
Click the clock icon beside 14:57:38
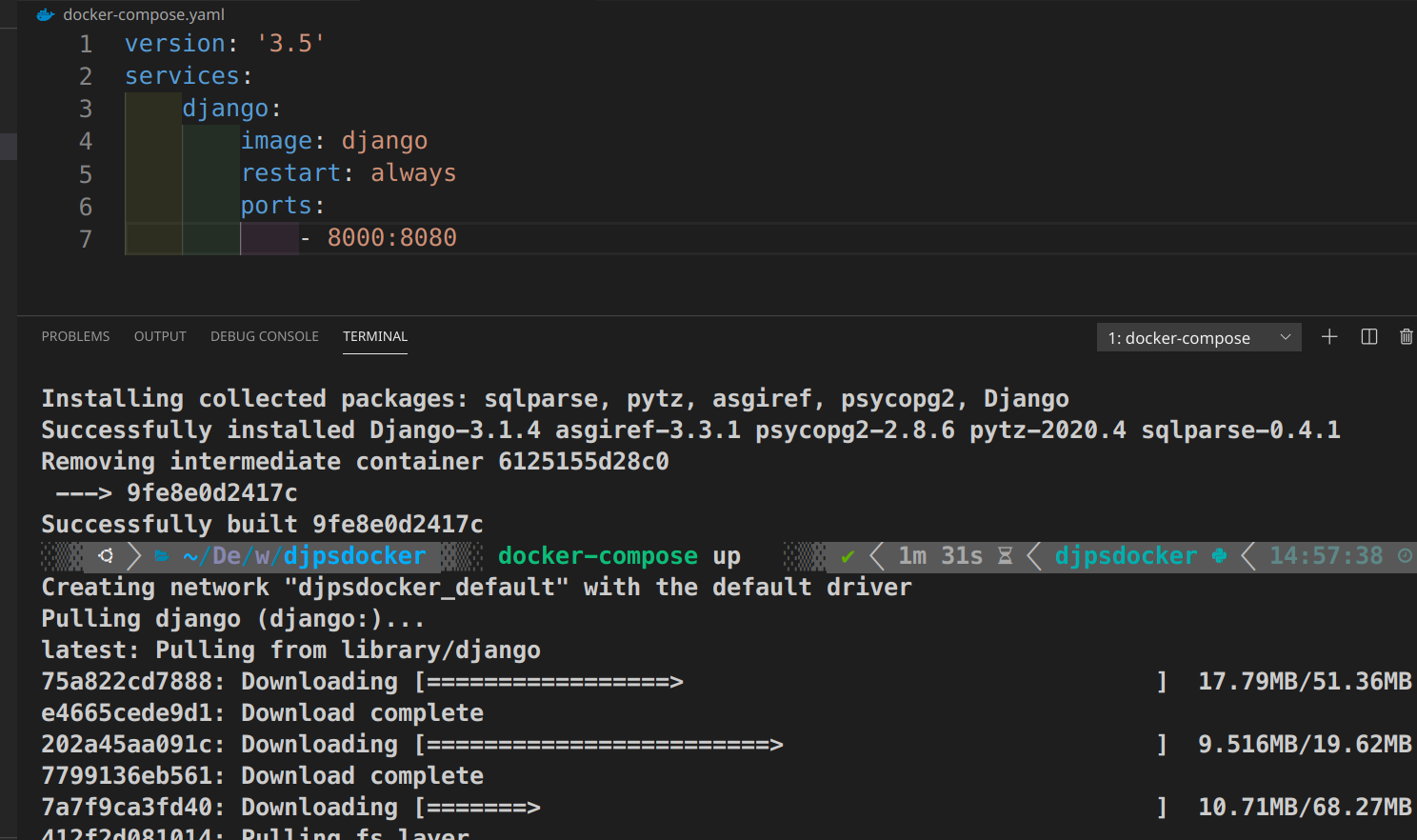click(x=1405, y=555)
